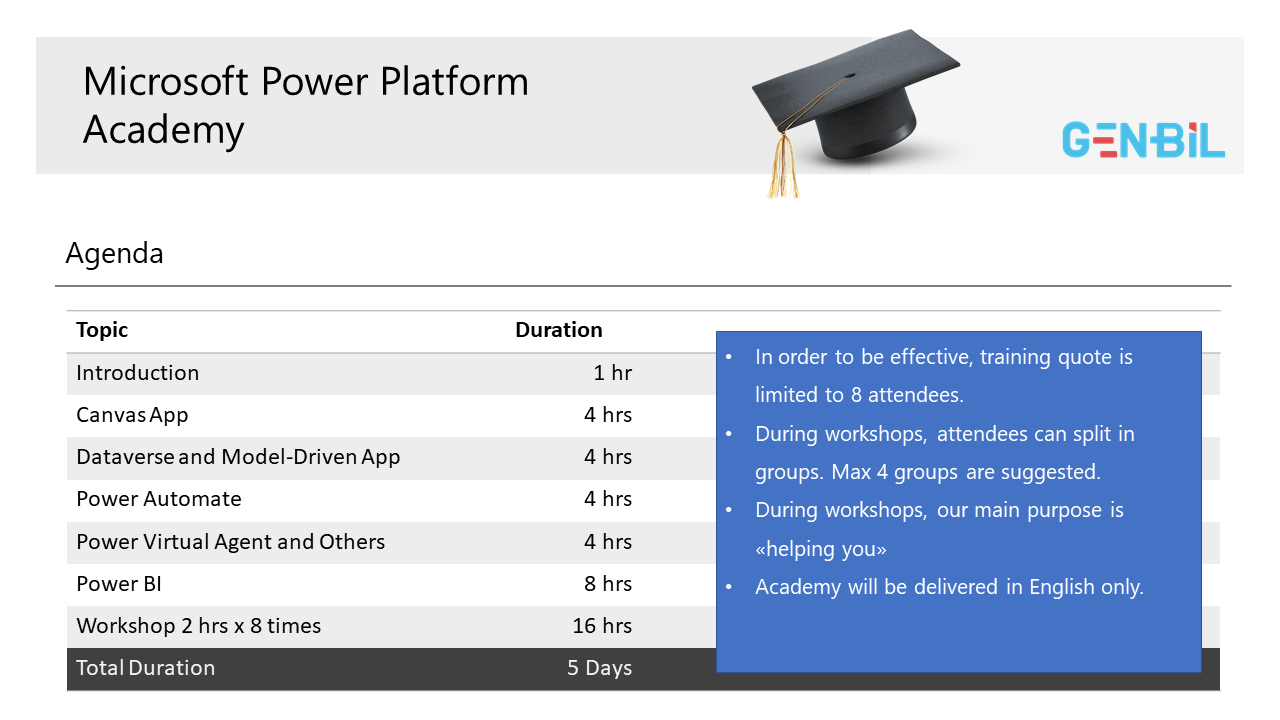Click the 'Agenda' heading
The width and height of the screenshot is (1280, 720).
114,254
